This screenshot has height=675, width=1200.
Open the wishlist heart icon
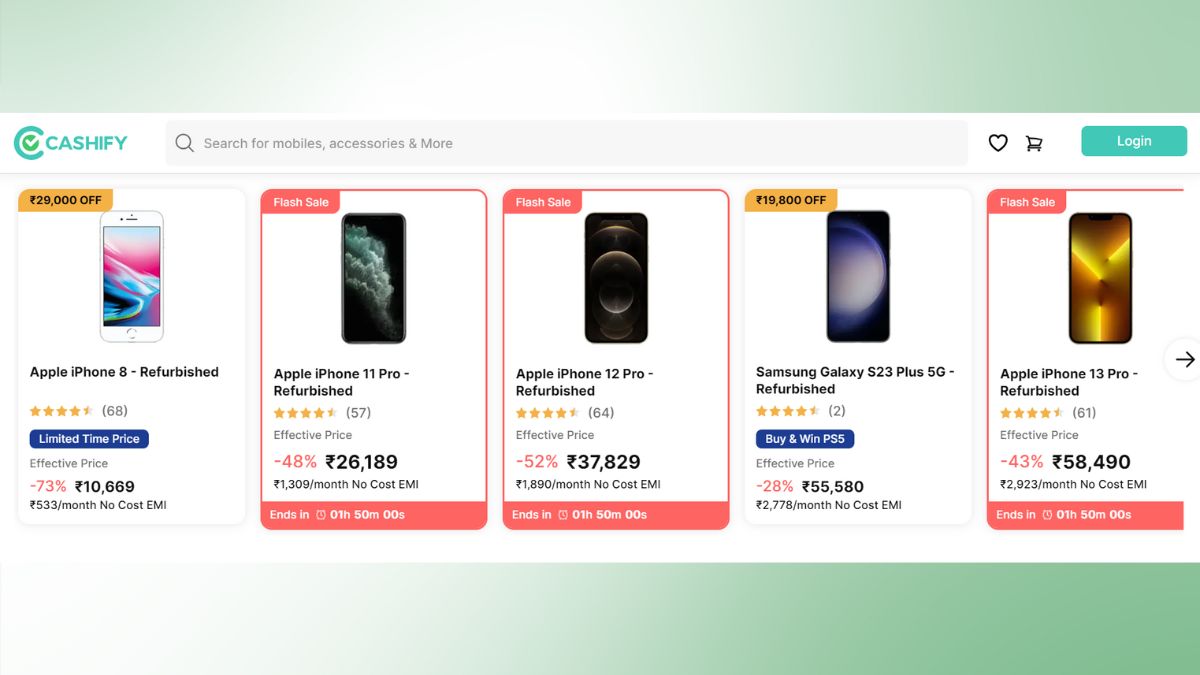click(998, 143)
